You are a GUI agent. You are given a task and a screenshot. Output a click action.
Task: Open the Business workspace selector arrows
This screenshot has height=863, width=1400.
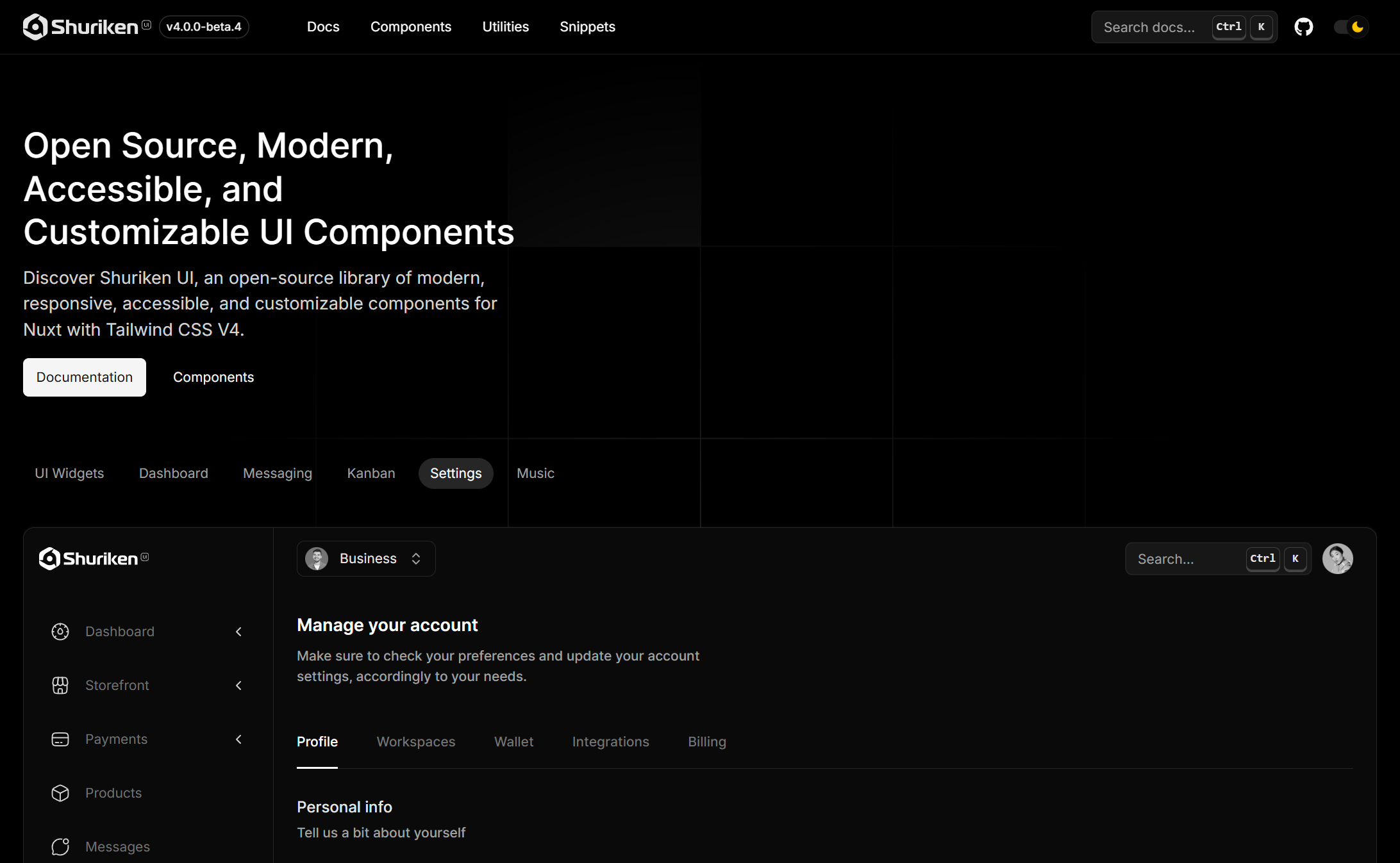point(416,559)
